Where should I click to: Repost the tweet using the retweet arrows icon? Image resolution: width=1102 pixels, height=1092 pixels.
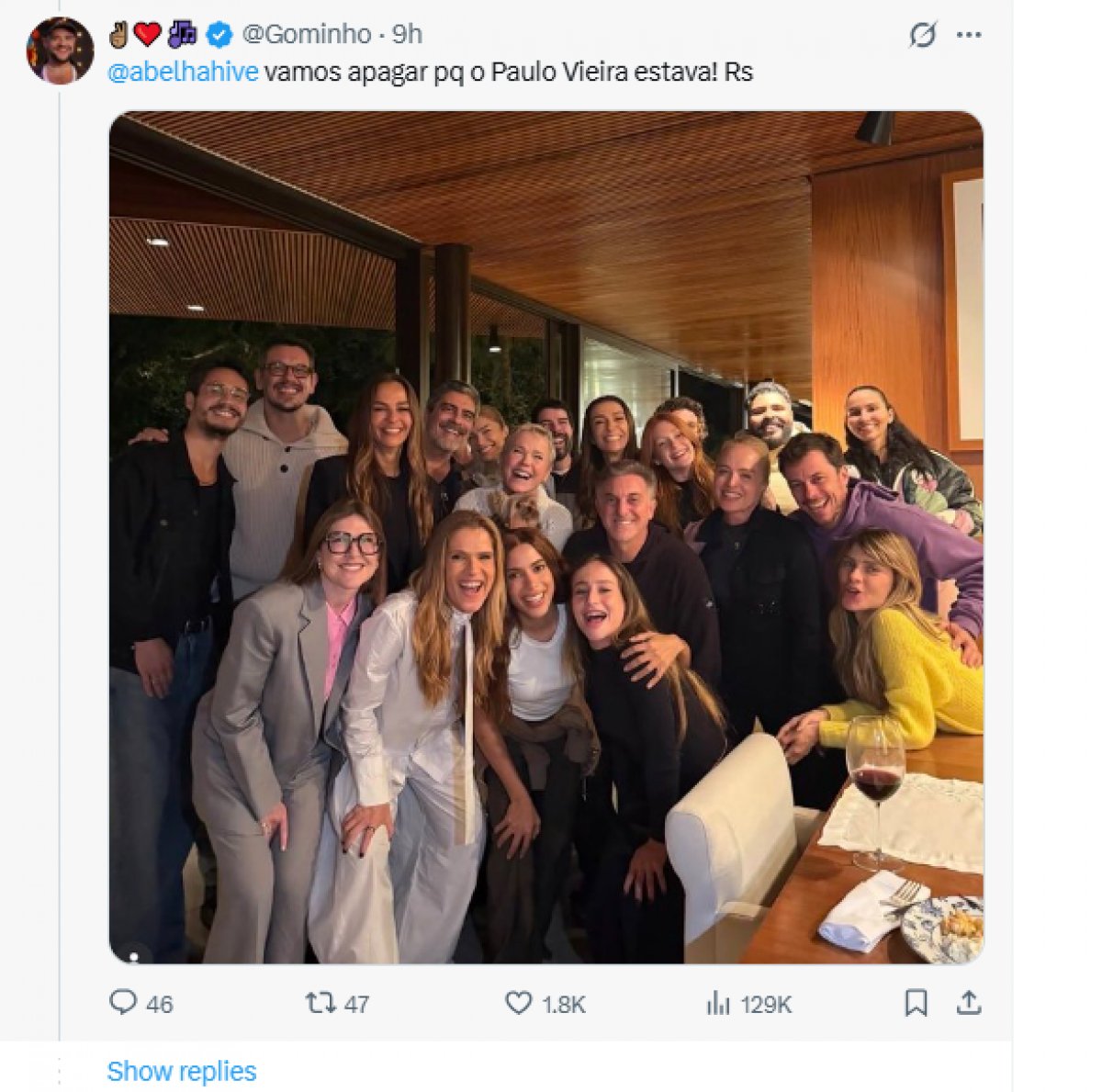pos(320,1003)
